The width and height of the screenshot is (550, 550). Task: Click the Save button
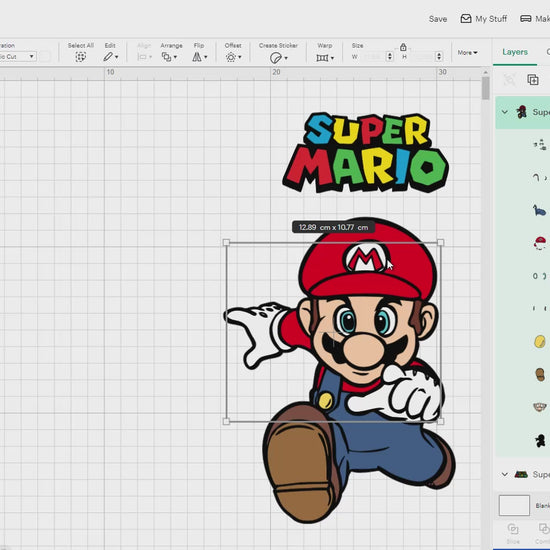438,19
